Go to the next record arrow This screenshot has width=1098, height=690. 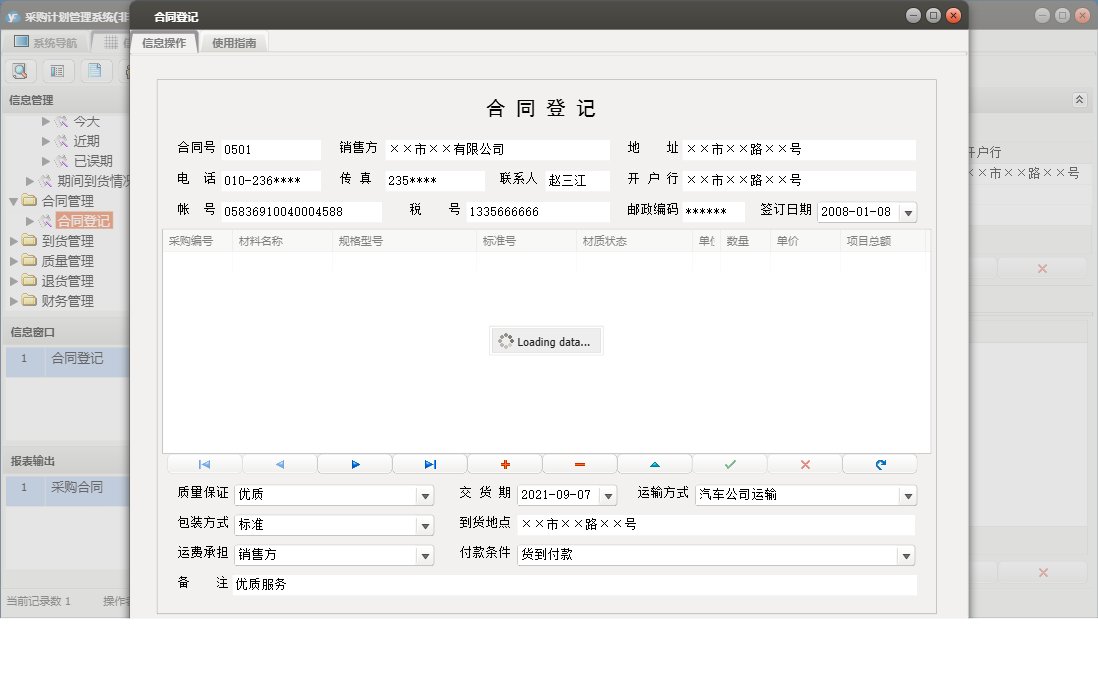[355, 464]
